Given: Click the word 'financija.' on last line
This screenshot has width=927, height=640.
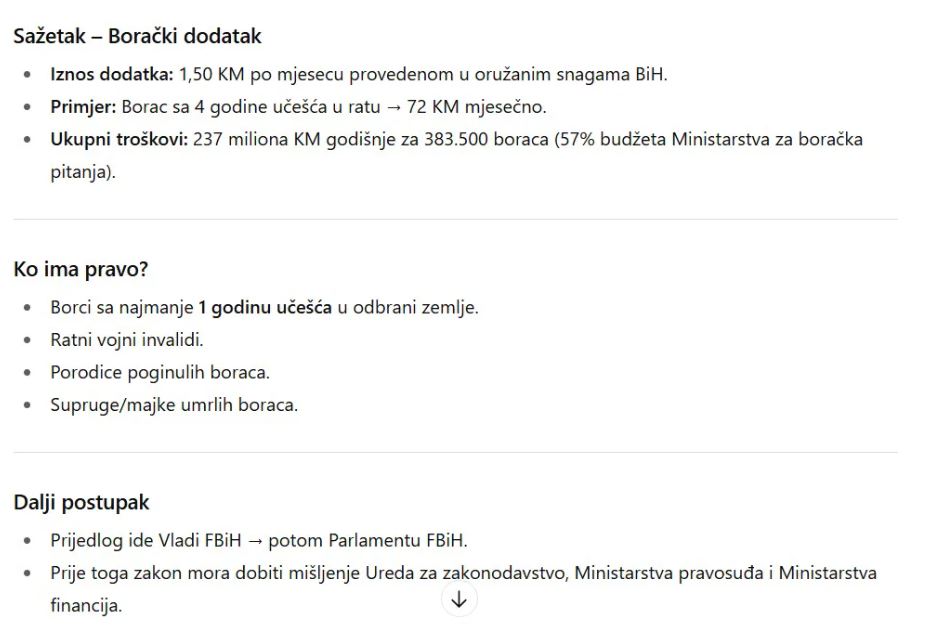Looking at the screenshot, I should pos(86,605).
